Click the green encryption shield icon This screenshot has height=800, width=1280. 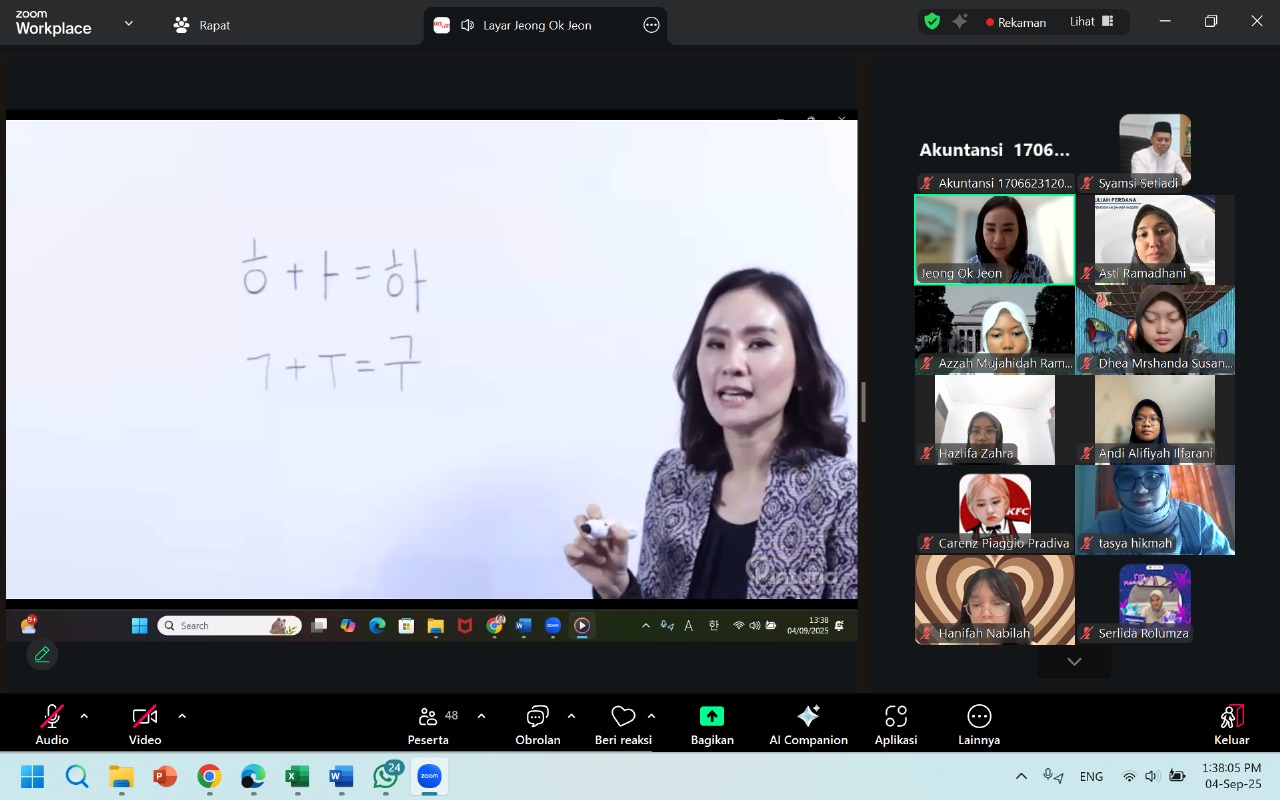tap(932, 22)
